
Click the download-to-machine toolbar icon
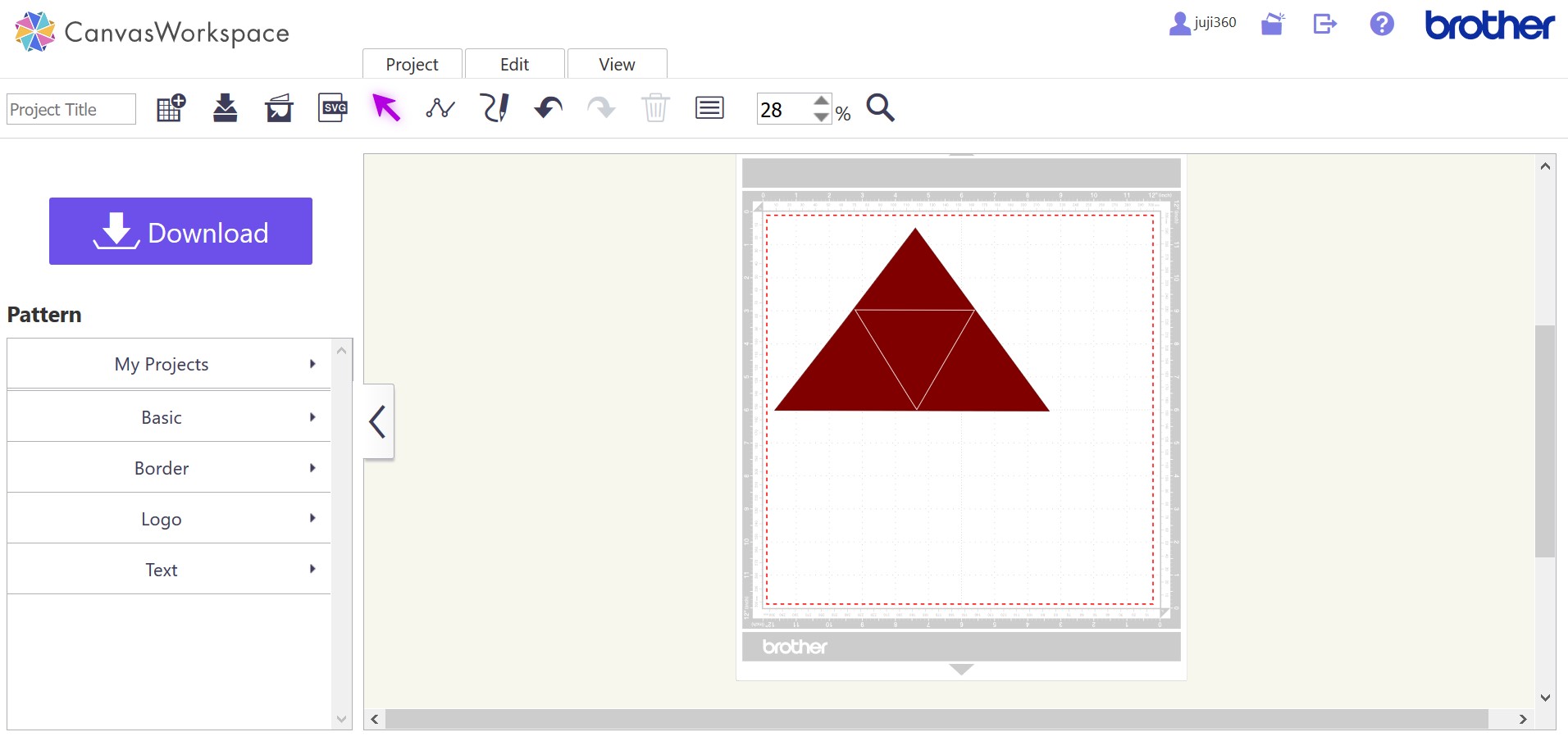[x=226, y=108]
